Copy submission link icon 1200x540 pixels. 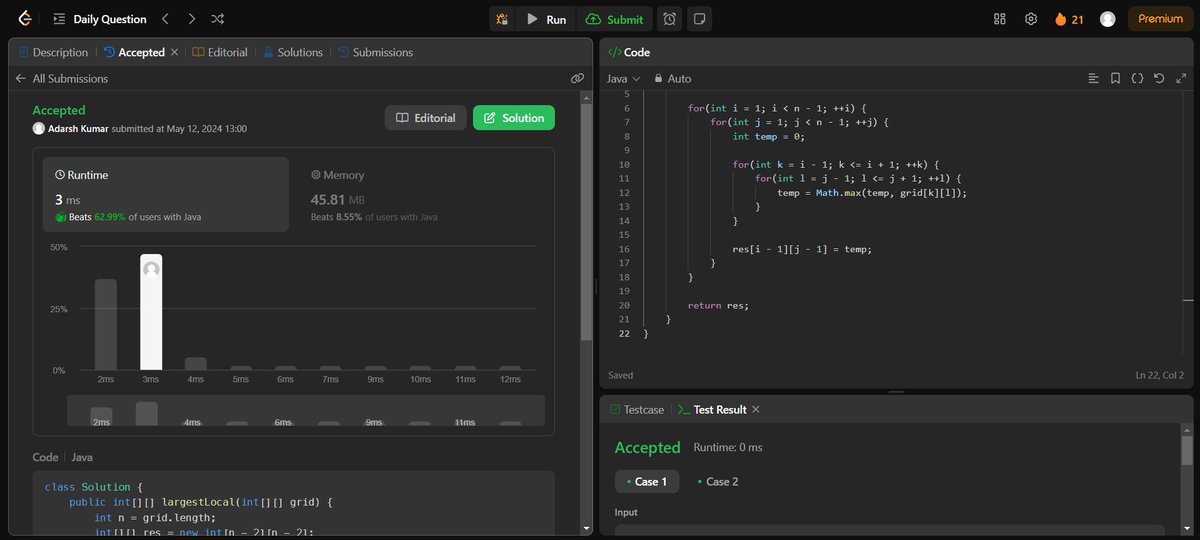point(577,78)
